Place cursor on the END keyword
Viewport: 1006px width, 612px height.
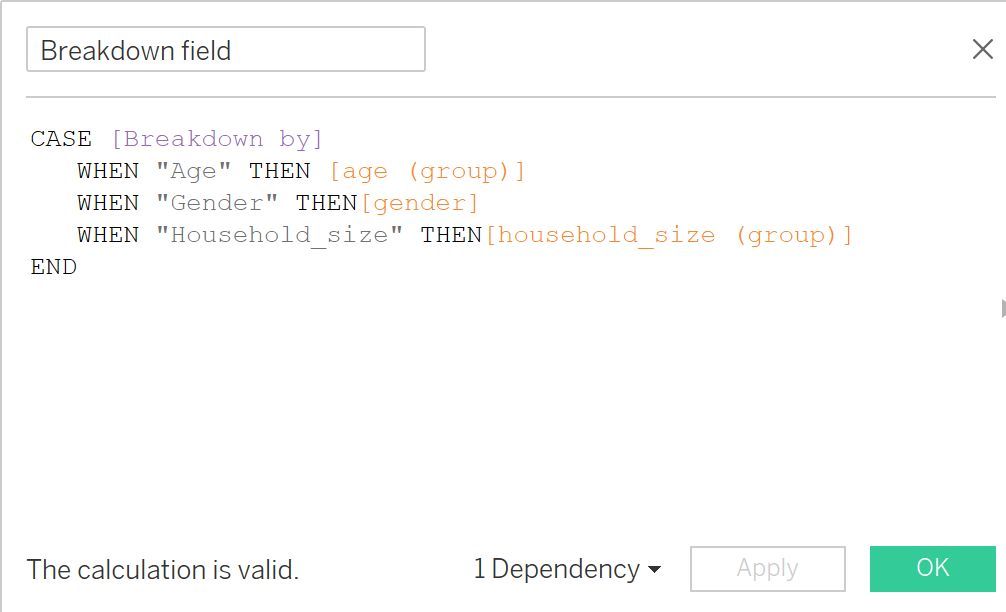point(54,267)
